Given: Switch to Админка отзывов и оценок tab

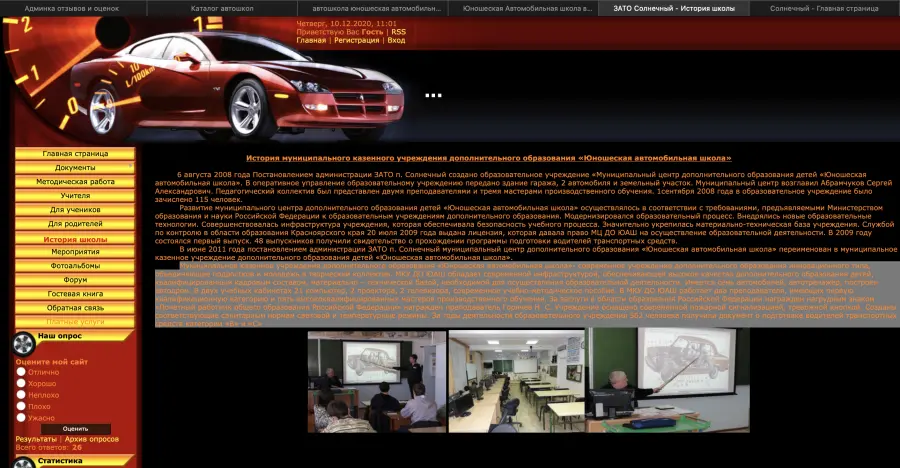Looking at the screenshot, I should [72, 7].
